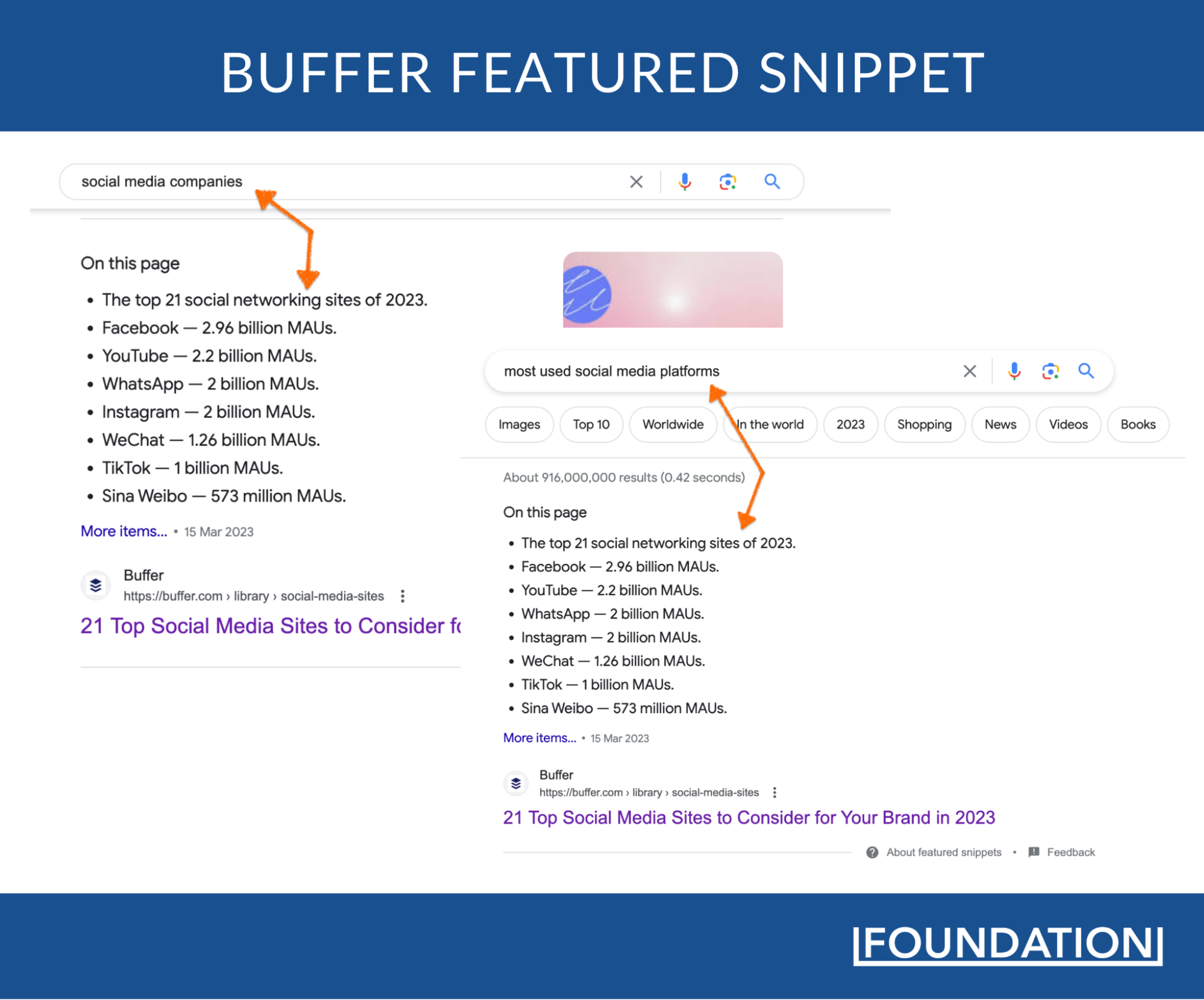Click the most used social media platforms input field
Viewport: 1204px width, 1000px height.
click(726, 371)
